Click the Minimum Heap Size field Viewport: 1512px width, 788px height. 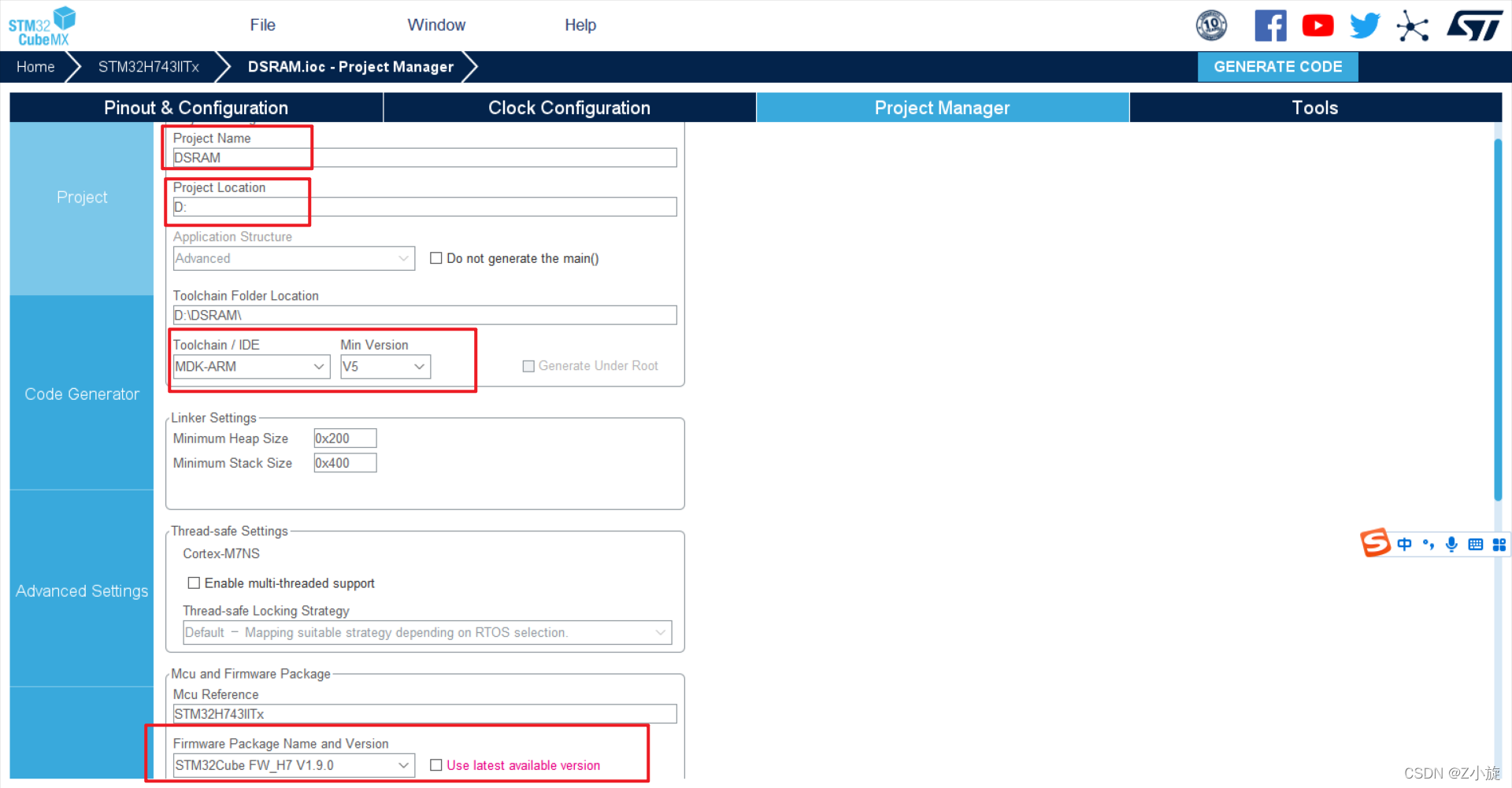[345, 438]
